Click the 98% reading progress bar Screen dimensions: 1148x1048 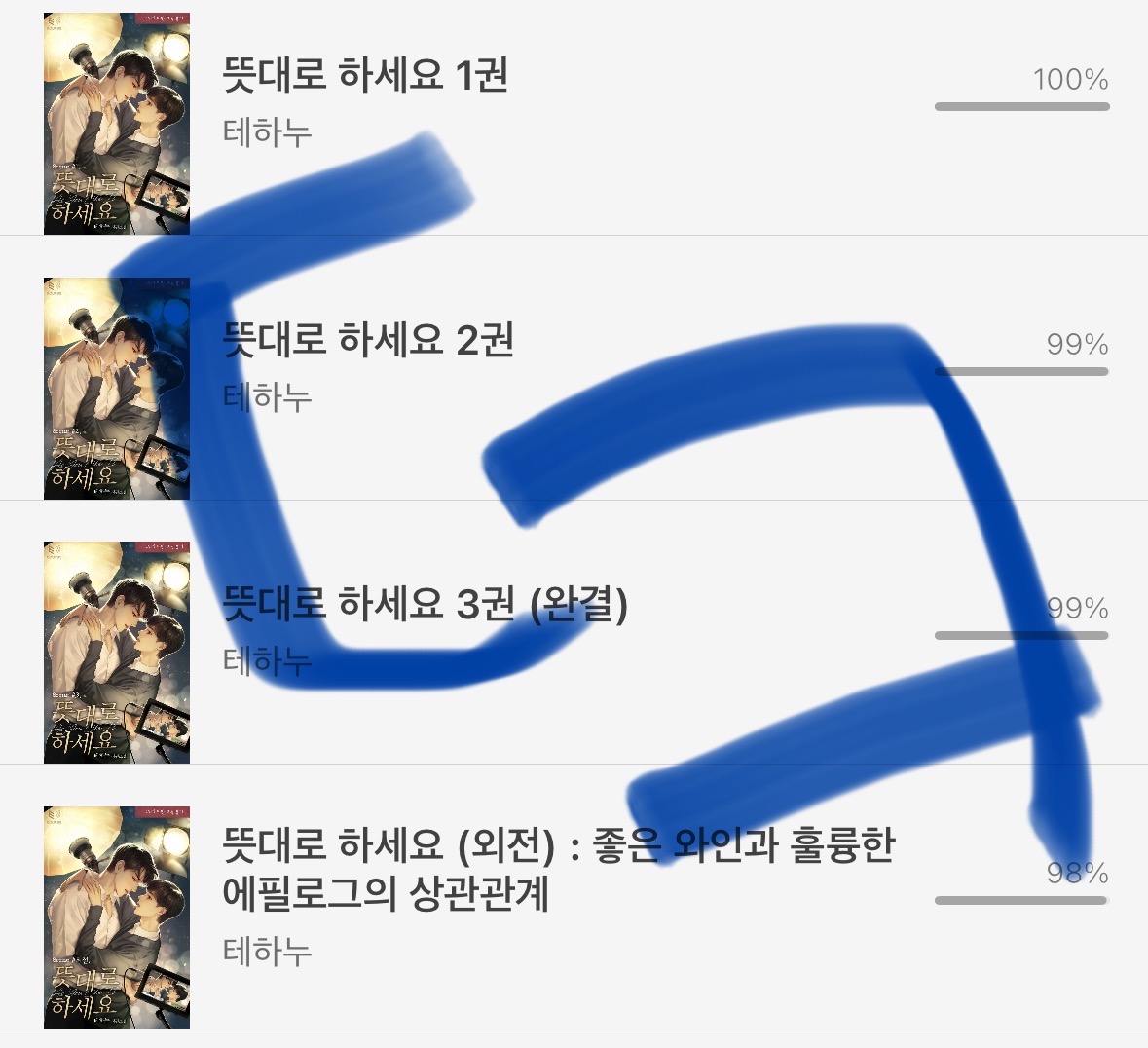tap(1022, 900)
